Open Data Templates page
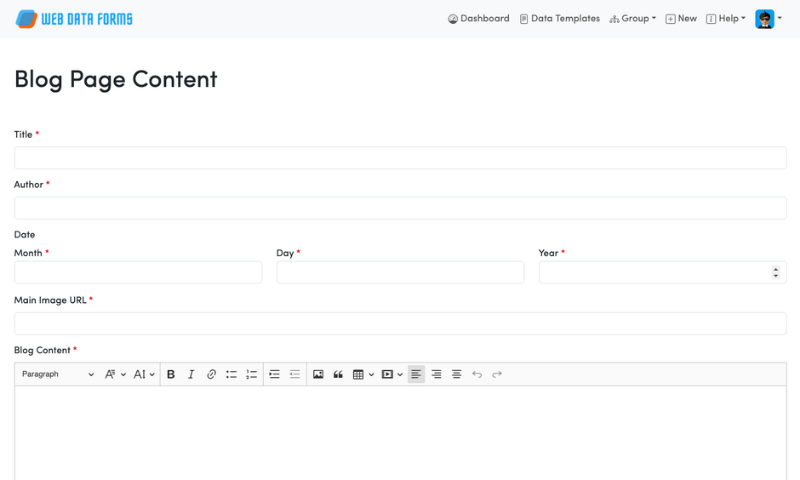 pyautogui.click(x=559, y=18)
